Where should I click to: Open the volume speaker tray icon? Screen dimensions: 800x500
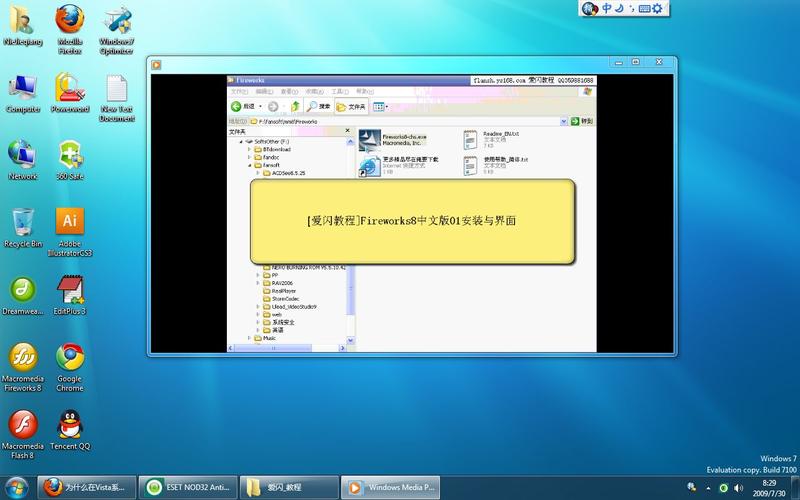coord(738,488)
